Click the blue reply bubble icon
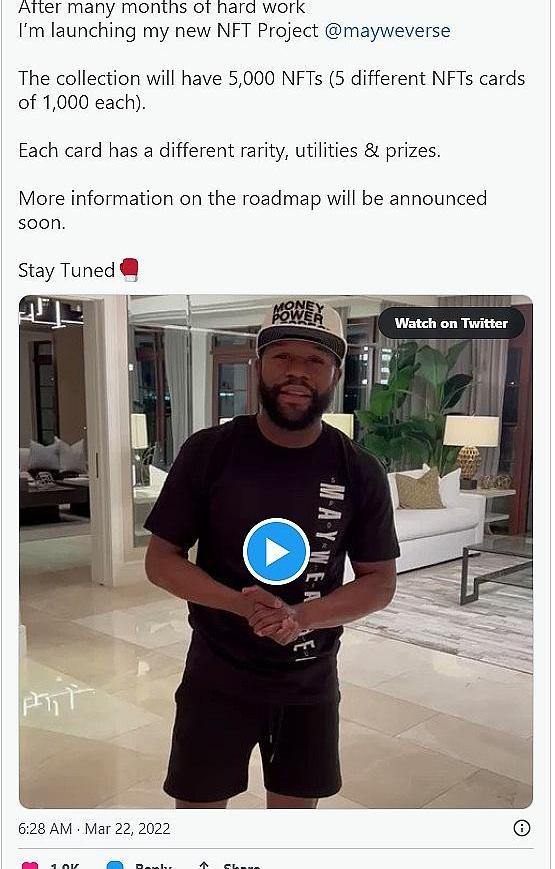The image size is (555, 869). [x=115, y=865]
